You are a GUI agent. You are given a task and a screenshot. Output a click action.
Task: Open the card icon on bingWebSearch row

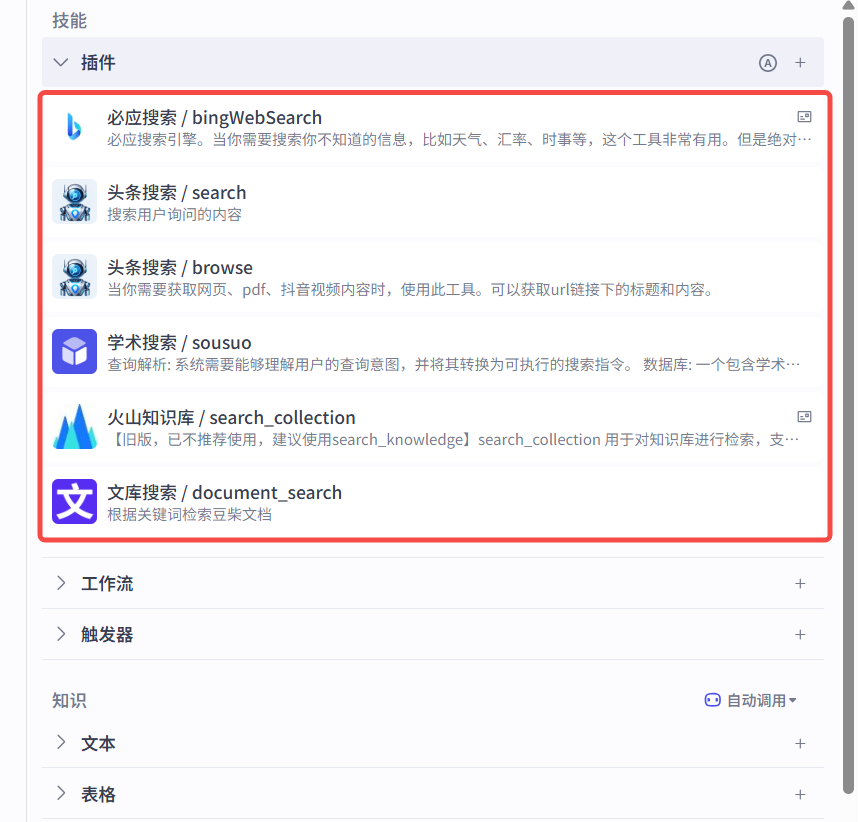pos(804,117)
